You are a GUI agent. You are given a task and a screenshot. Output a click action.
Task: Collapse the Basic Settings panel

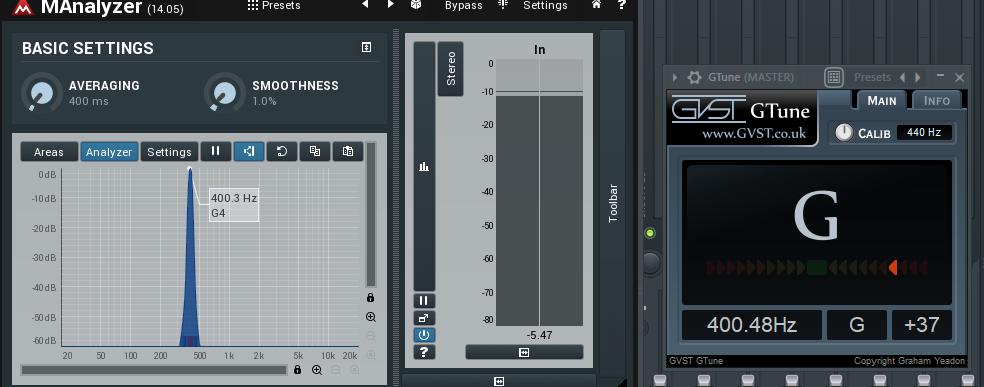pos(367,48)
